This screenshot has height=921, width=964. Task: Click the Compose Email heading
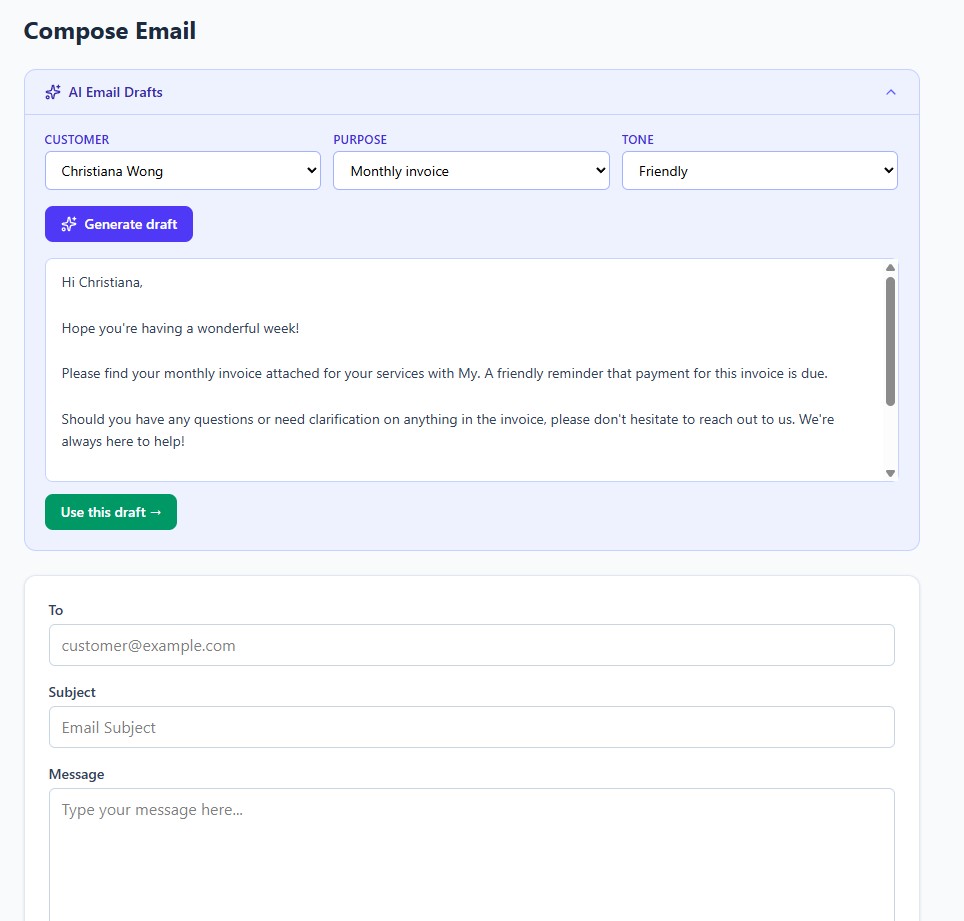[110, 31]
